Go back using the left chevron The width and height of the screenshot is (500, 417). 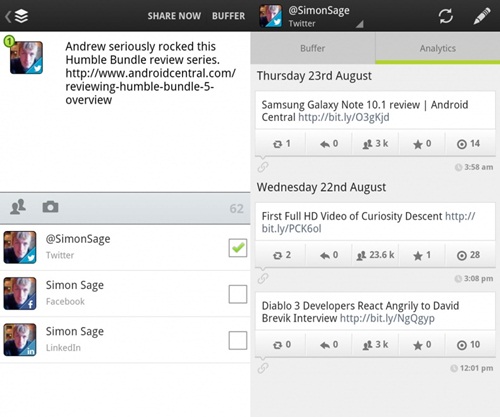[x=8, y=16]
